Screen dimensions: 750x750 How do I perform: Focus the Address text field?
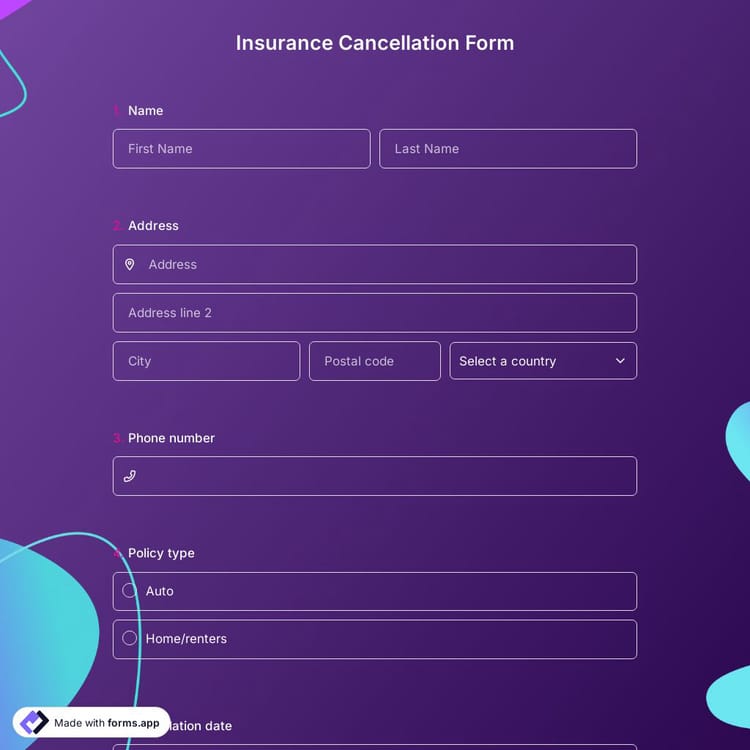click(x=385, y=265)
